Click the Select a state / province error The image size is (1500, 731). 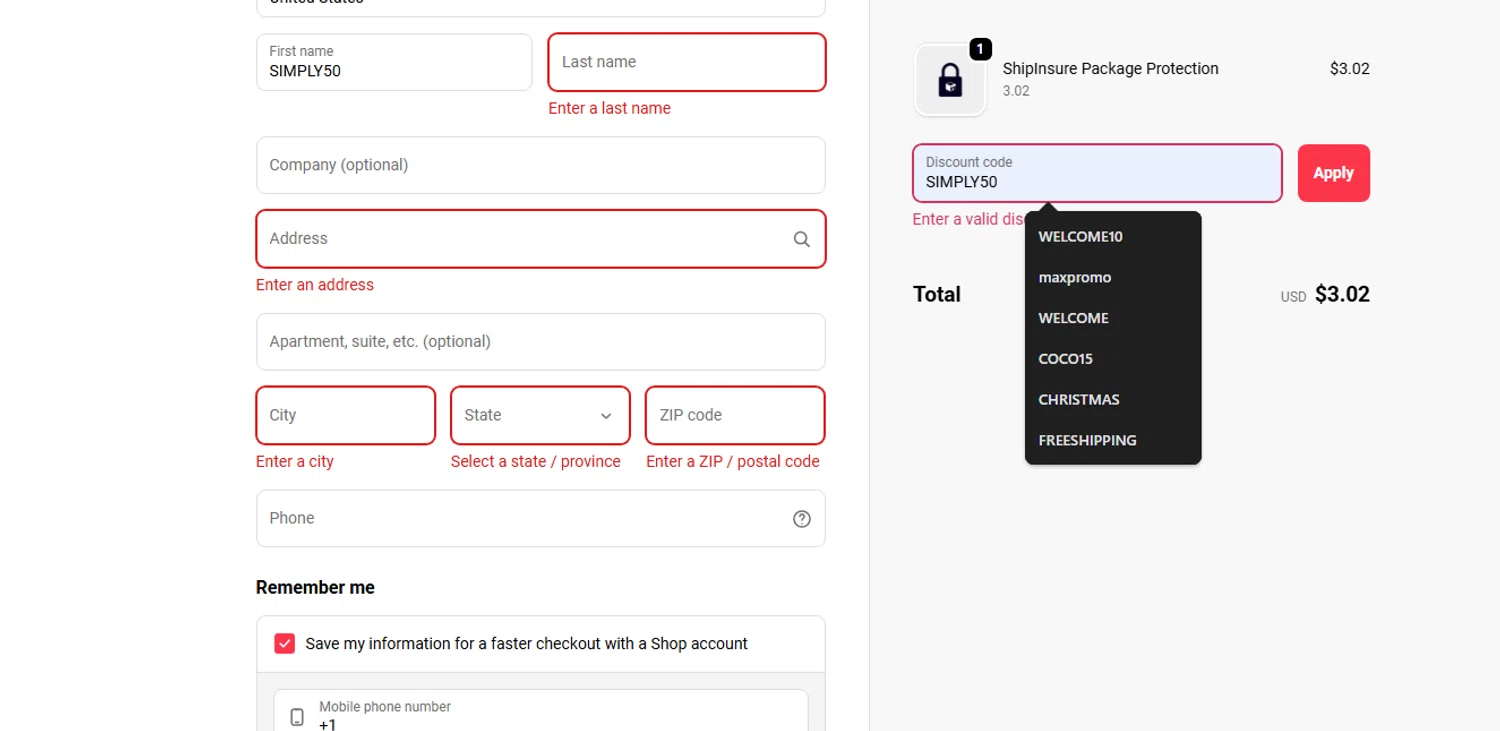pos(535,462)
